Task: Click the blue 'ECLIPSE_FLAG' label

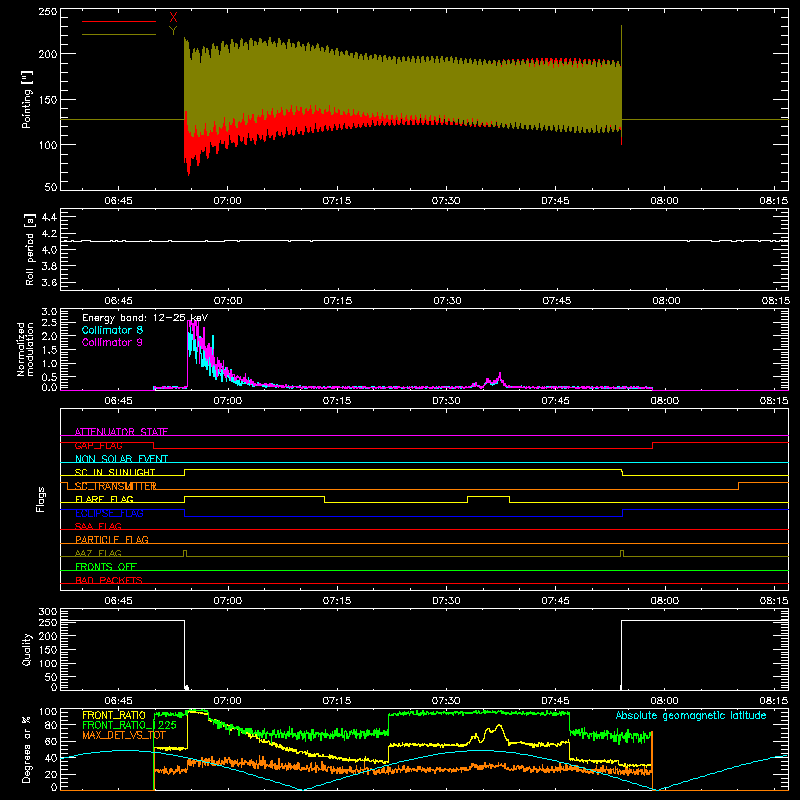Action: tap(109, 513)
